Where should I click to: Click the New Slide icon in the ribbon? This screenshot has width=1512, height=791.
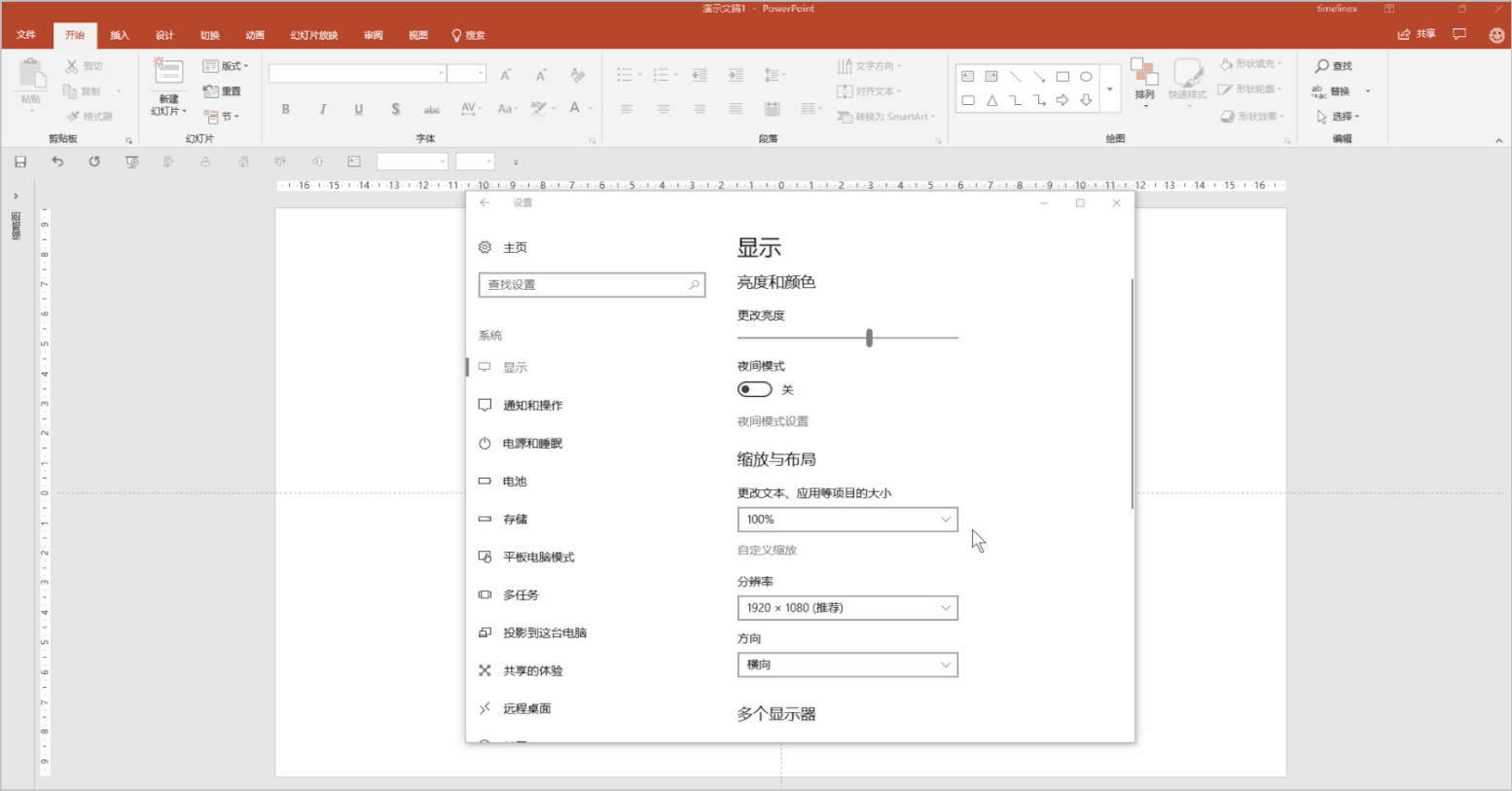(168, 72)
